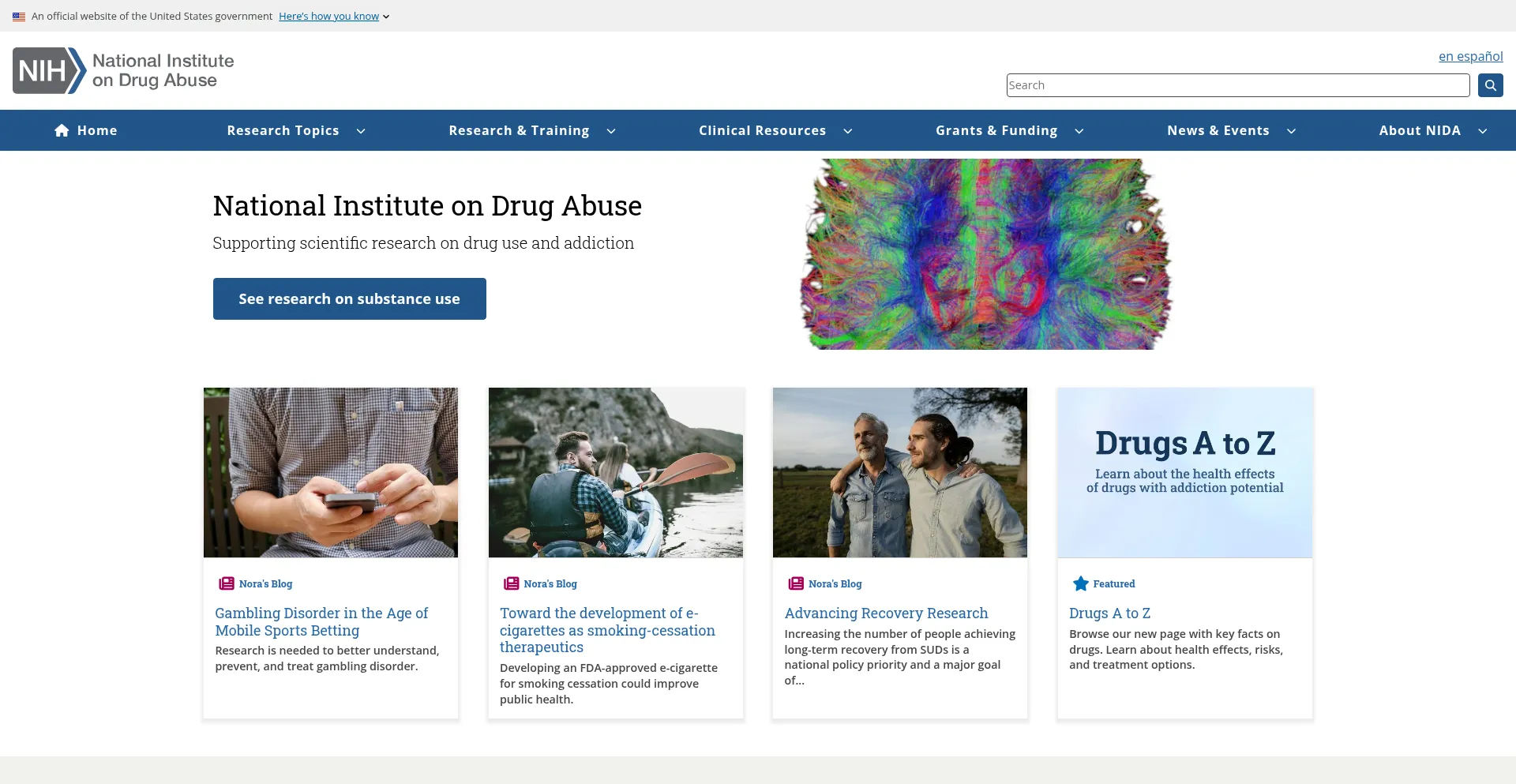Open the News & Events menu
The image size is (1516, 784).
click(x=1218, y=131)
